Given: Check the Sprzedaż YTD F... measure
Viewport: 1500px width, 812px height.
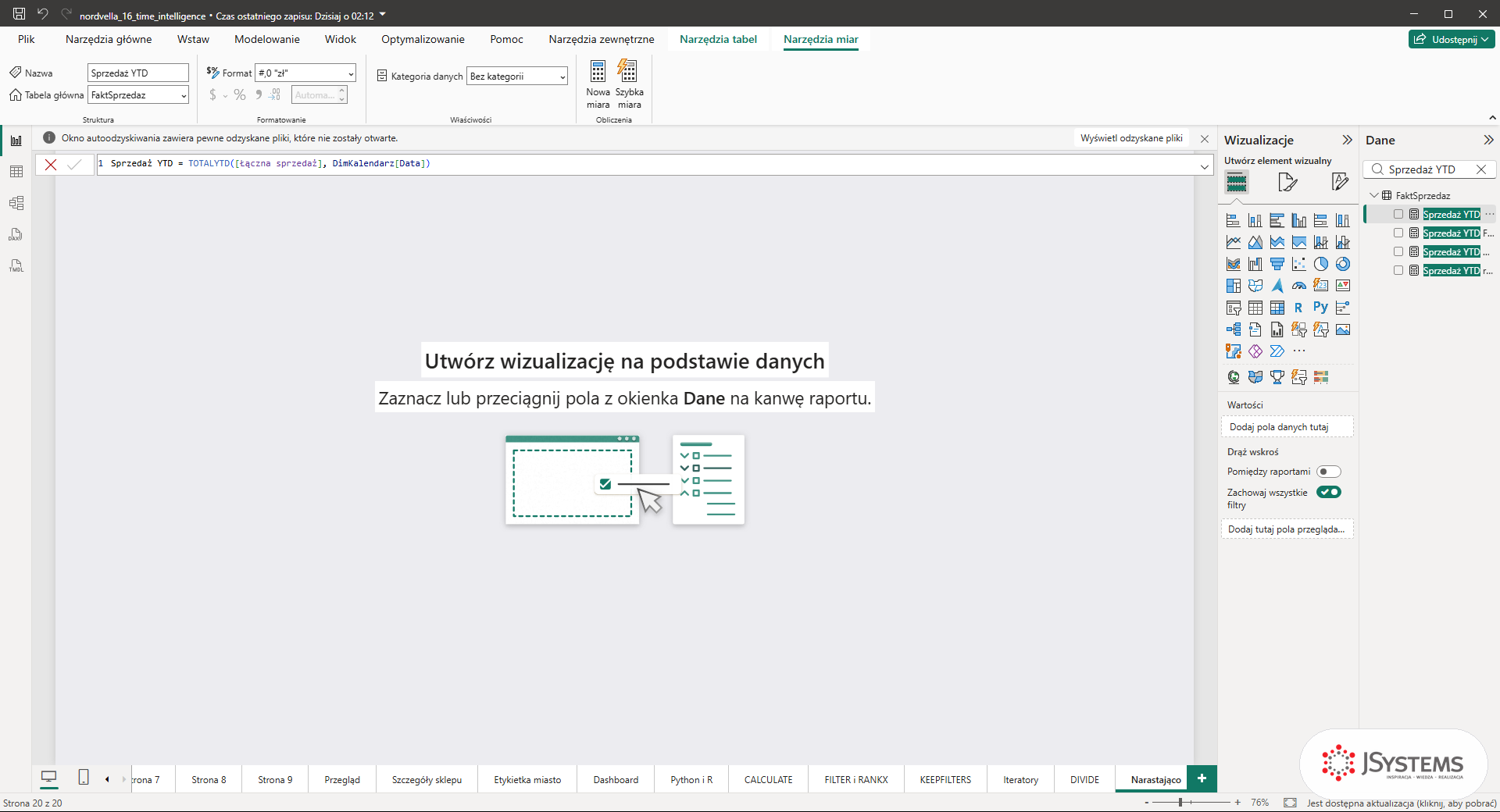Looking at the screenshot, I should (x=1398, y=233).
